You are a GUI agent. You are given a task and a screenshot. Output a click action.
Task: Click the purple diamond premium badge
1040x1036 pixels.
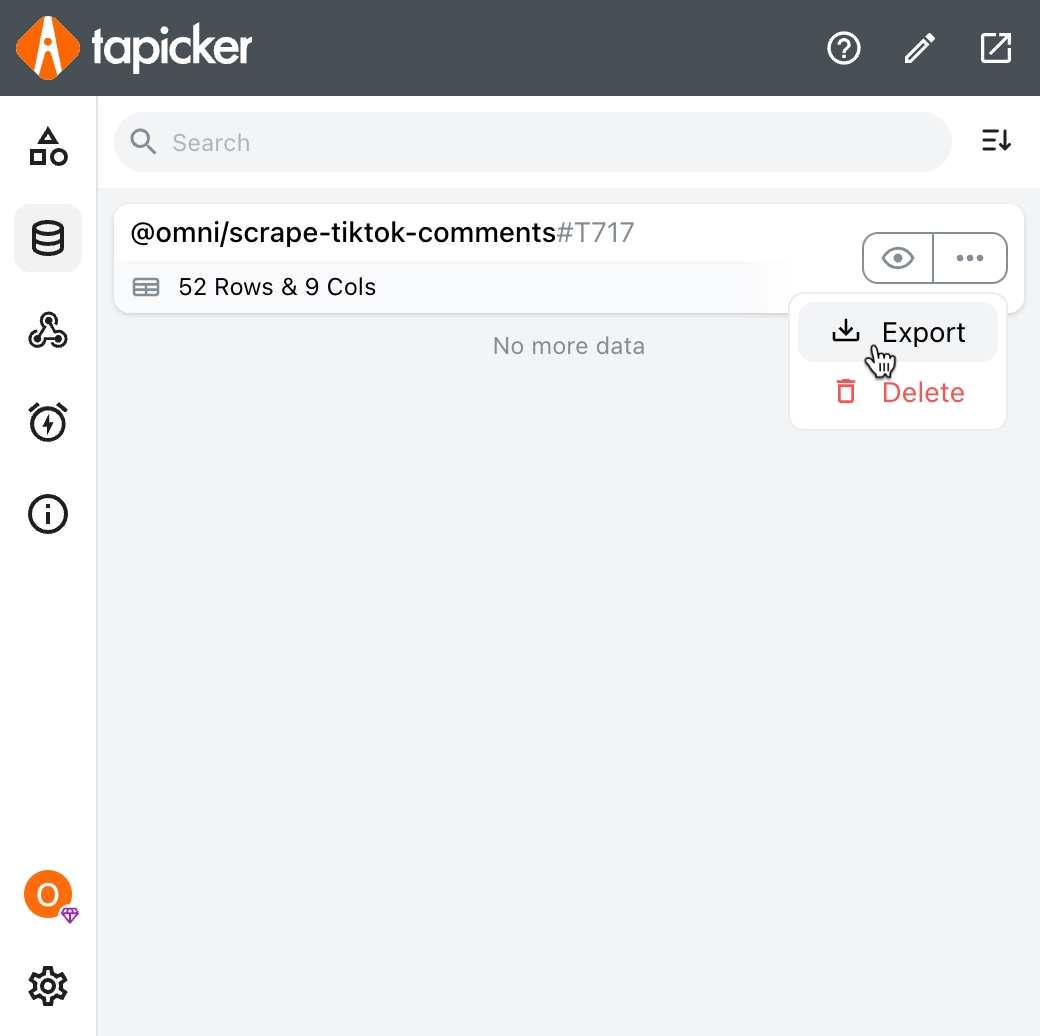tap(70, 915)
